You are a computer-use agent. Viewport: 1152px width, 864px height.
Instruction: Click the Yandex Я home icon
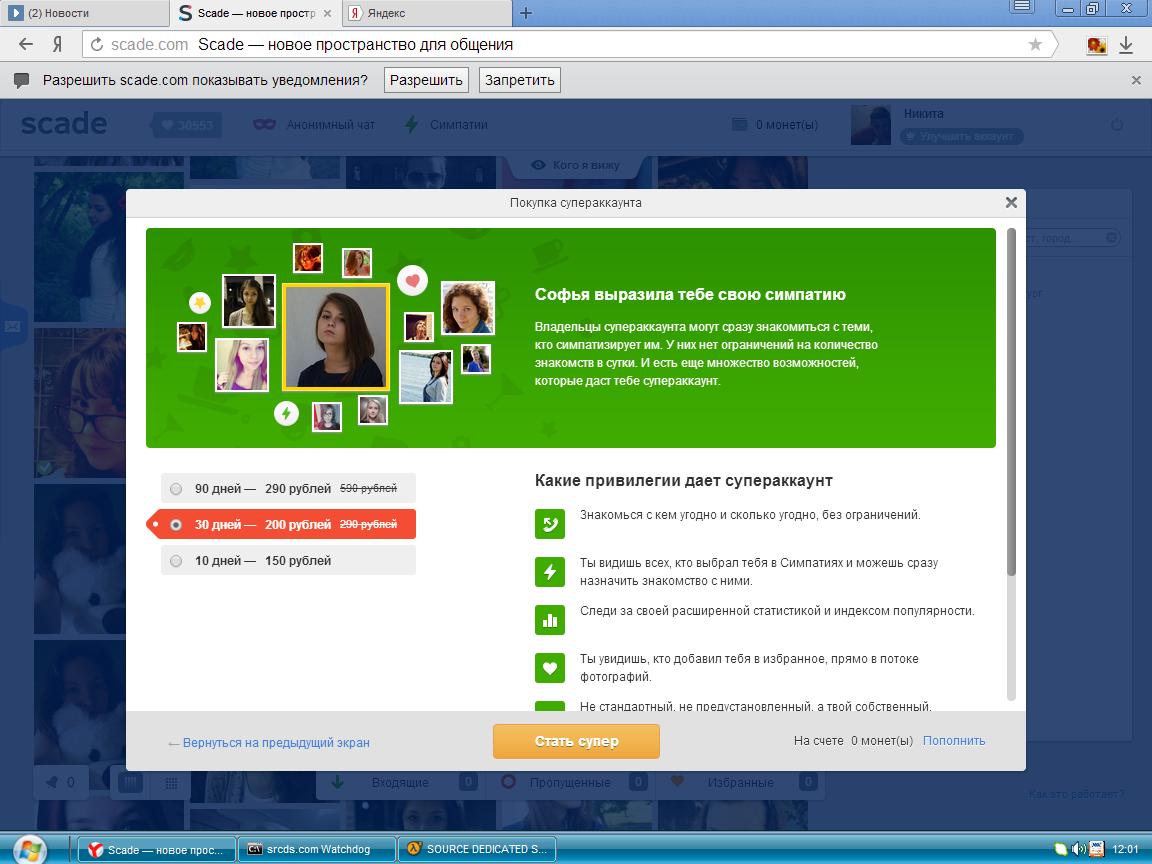57,44
